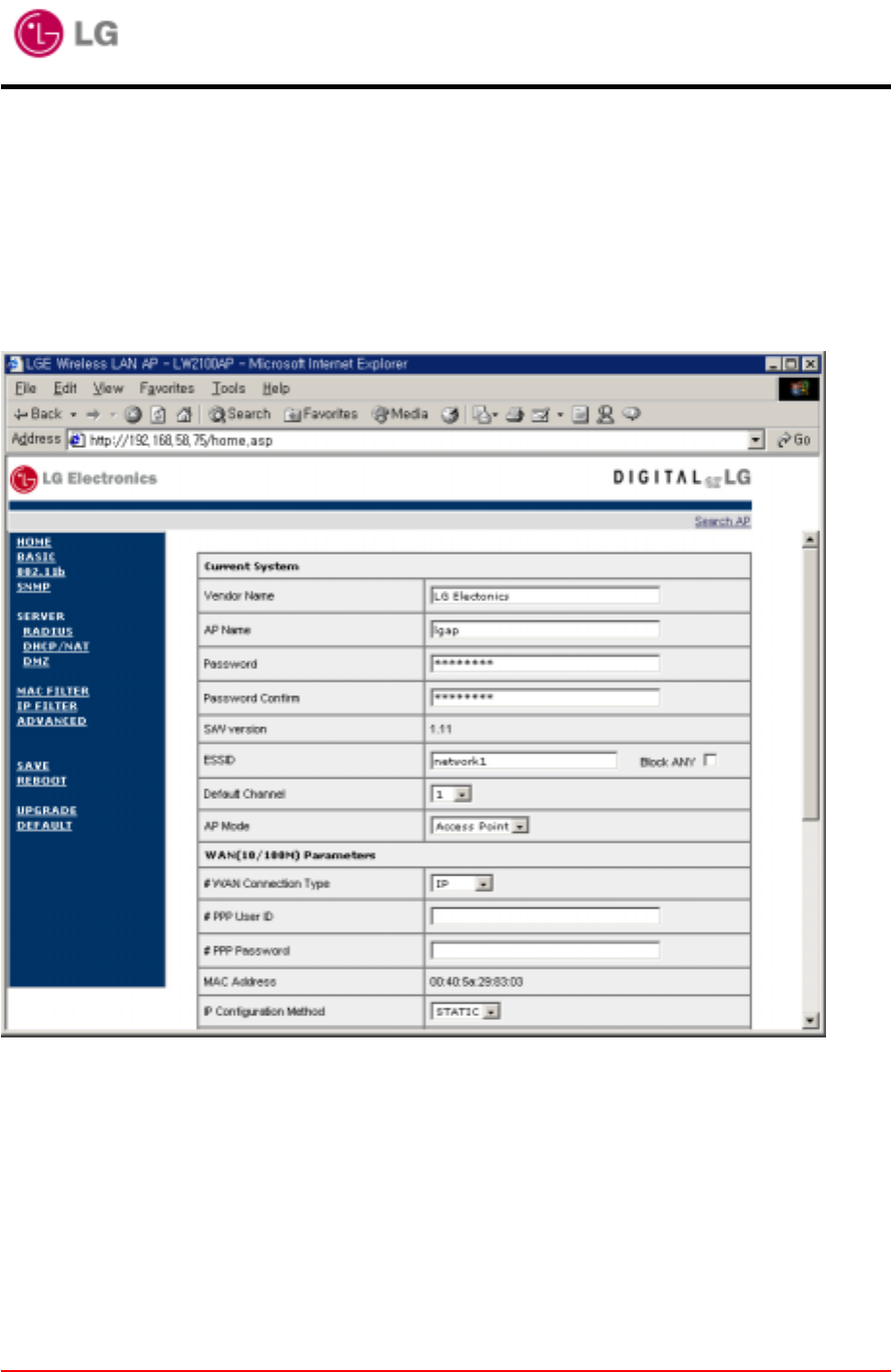Screen dimensions: 891x1372
Task: Open the View menu
Action: (108, 388)
